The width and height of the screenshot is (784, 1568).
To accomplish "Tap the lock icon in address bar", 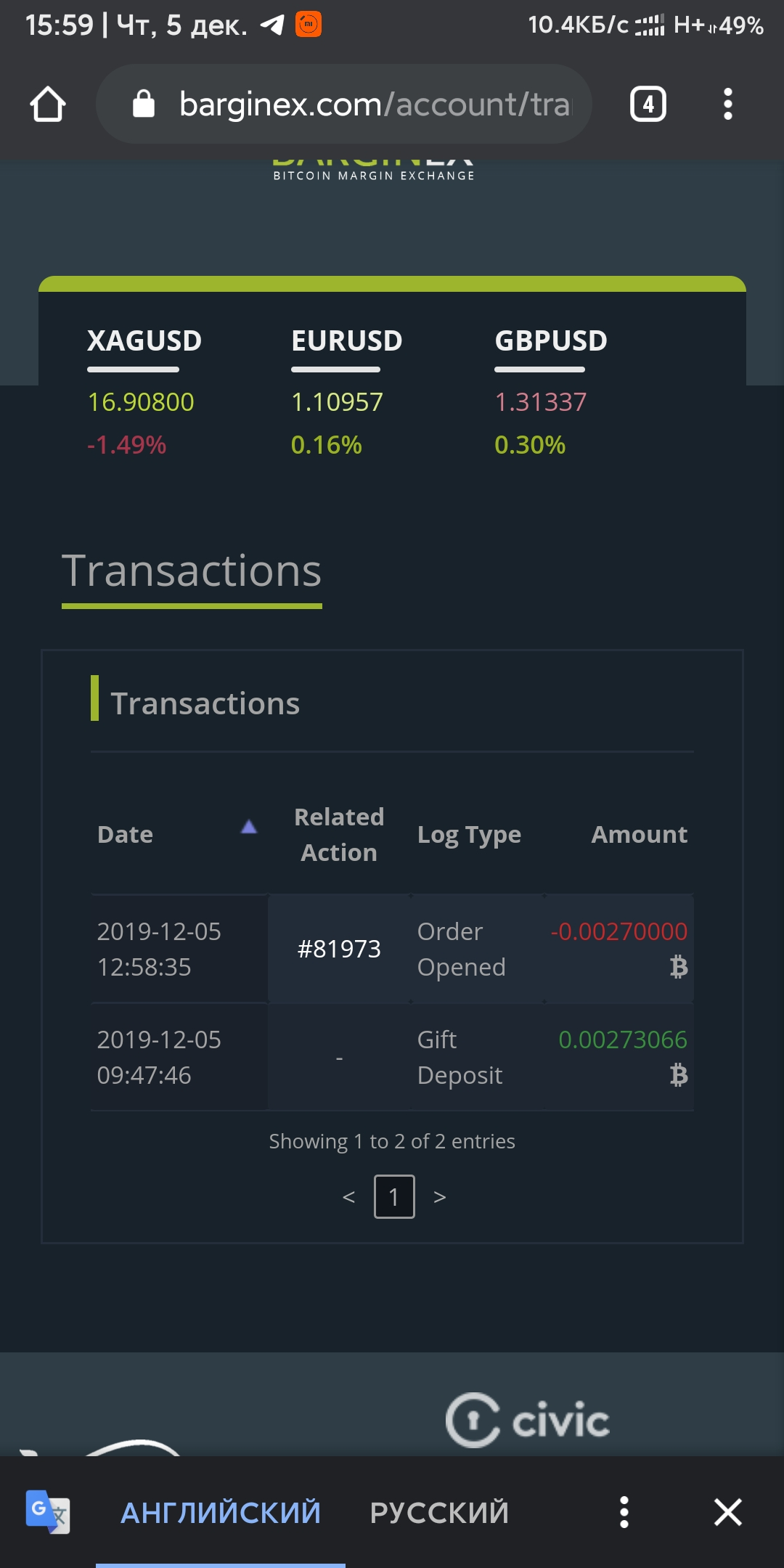I will tap(144, 104).
